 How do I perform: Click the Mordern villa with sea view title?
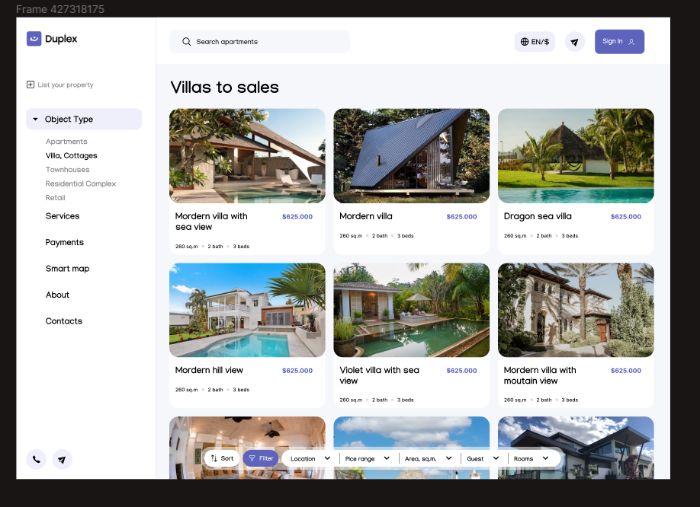[211, 221]
